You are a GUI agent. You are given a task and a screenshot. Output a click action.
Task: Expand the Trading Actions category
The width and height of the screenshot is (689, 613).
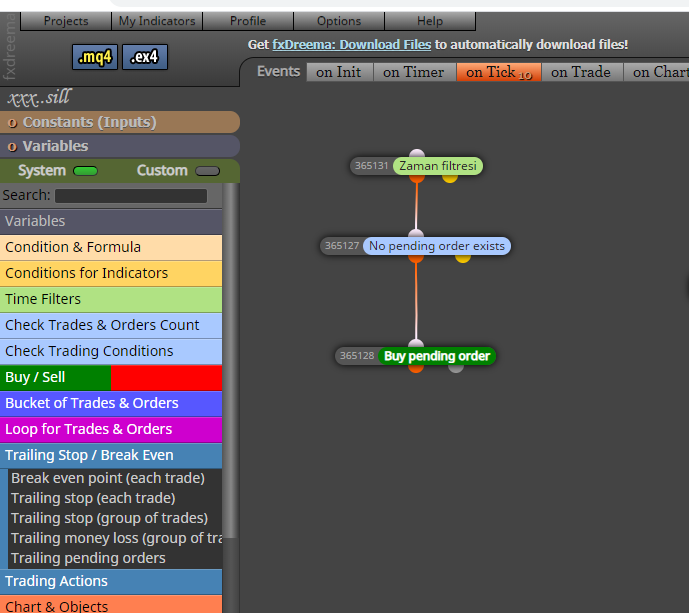pos(111,581)
